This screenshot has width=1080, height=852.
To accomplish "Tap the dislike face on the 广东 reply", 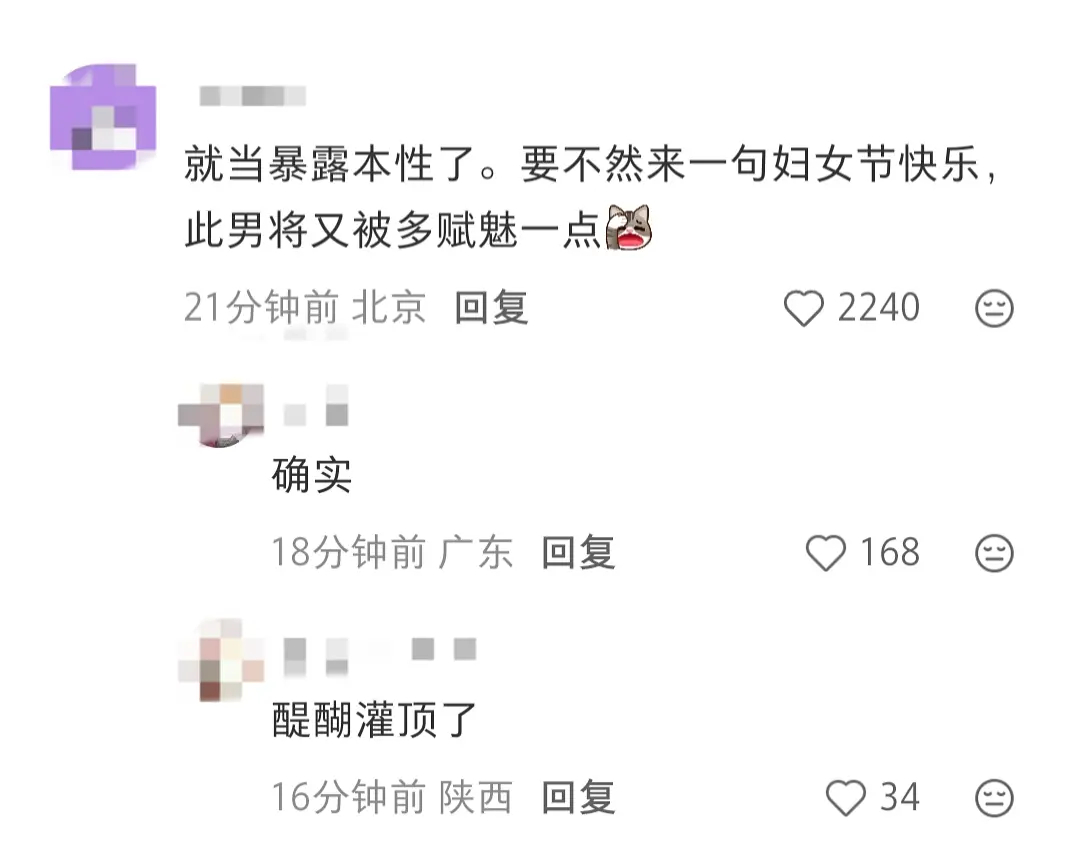I will [994, 553].
